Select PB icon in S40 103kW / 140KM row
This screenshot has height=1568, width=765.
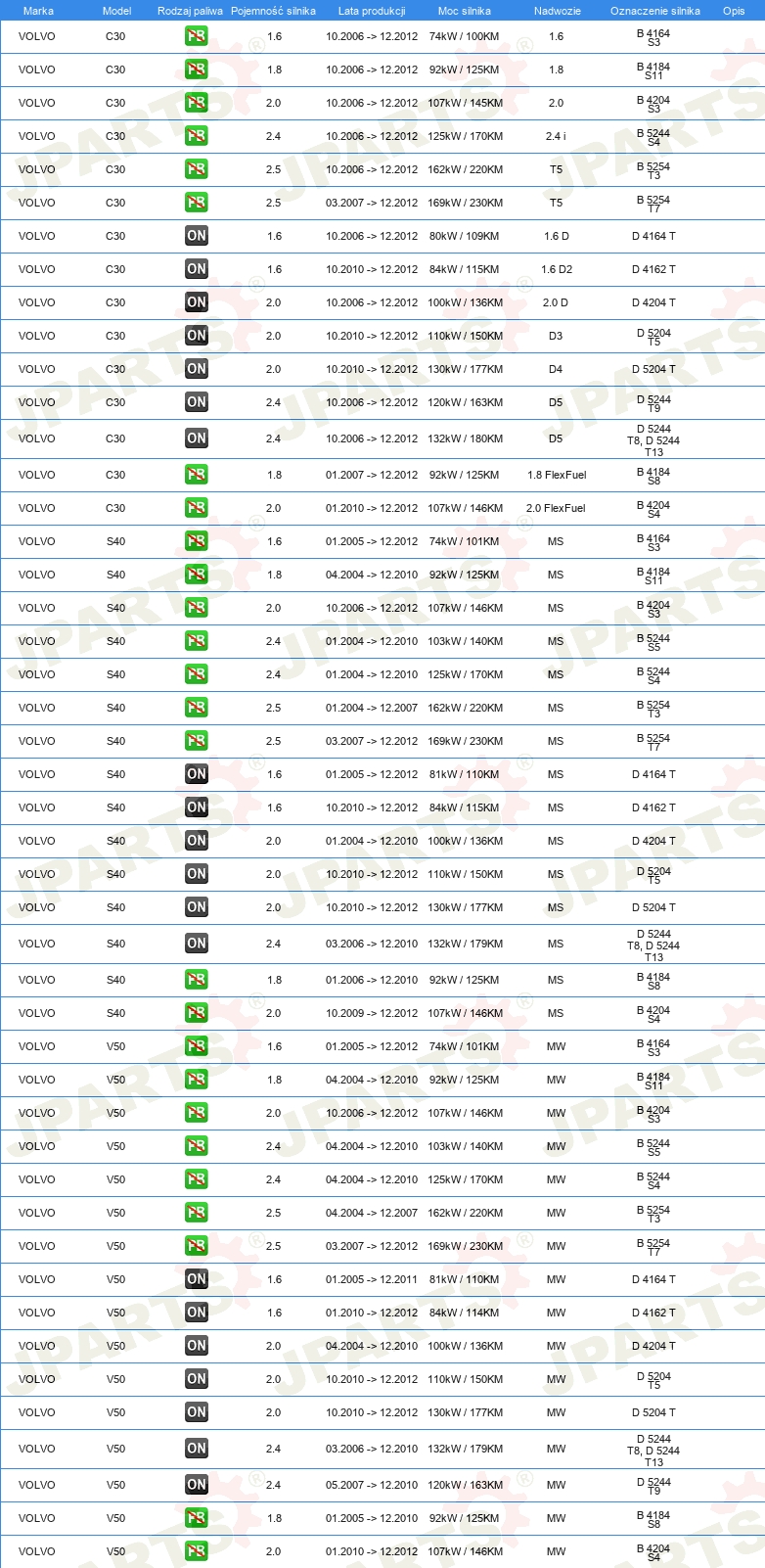pos(197,641)
